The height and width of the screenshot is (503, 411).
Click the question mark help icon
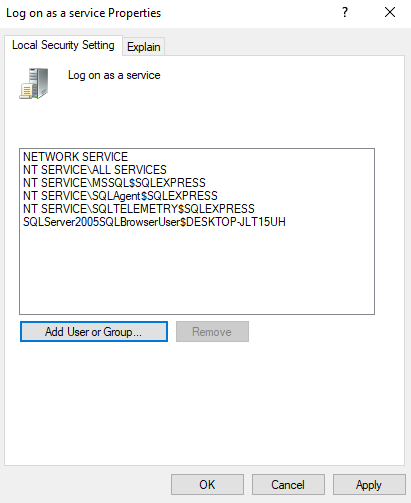(345, 13)
